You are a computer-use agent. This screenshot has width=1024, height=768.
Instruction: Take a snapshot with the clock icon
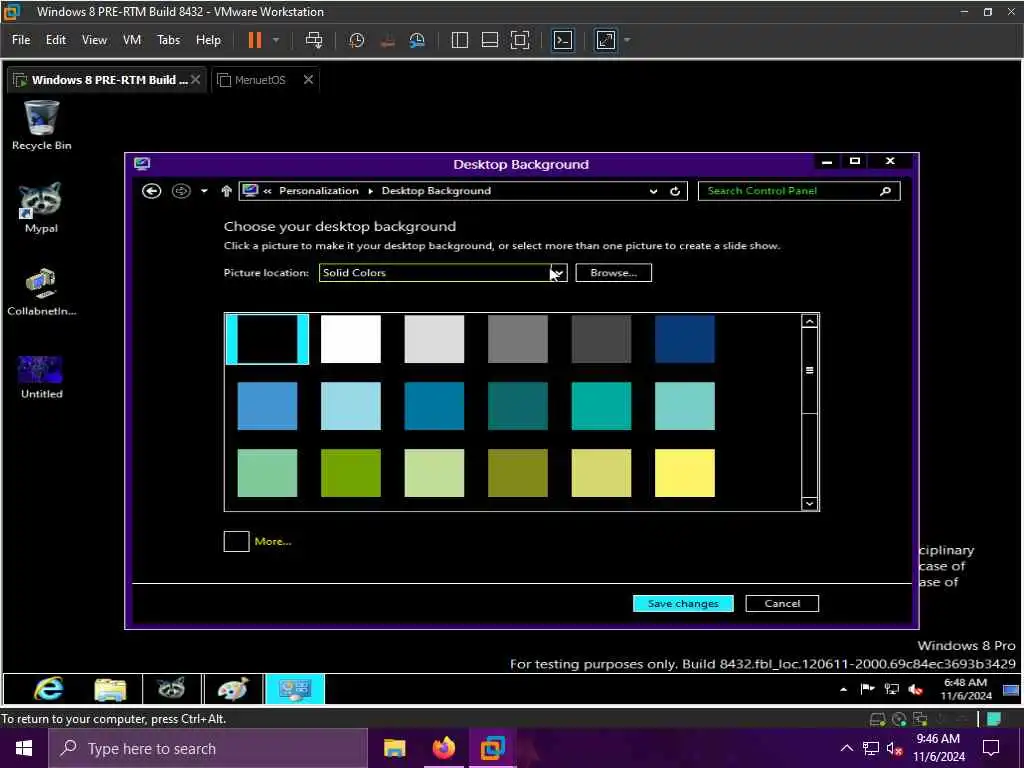(357, 40)
